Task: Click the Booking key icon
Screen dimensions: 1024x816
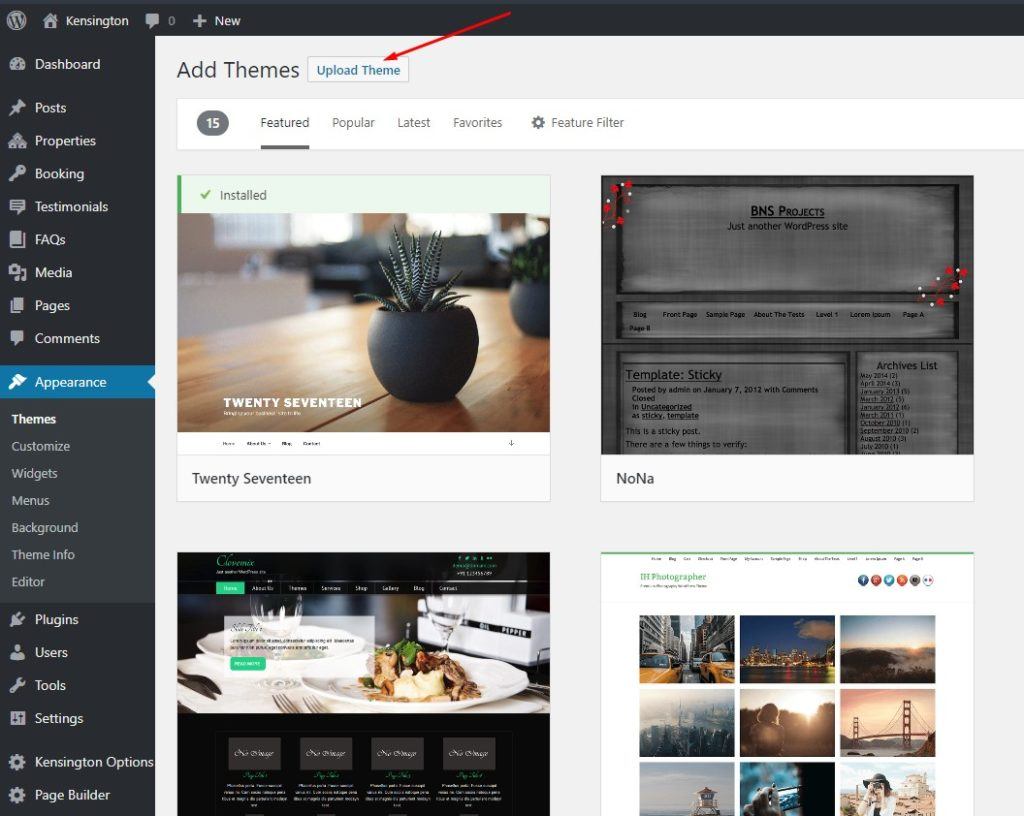Action: click(18, 173)
